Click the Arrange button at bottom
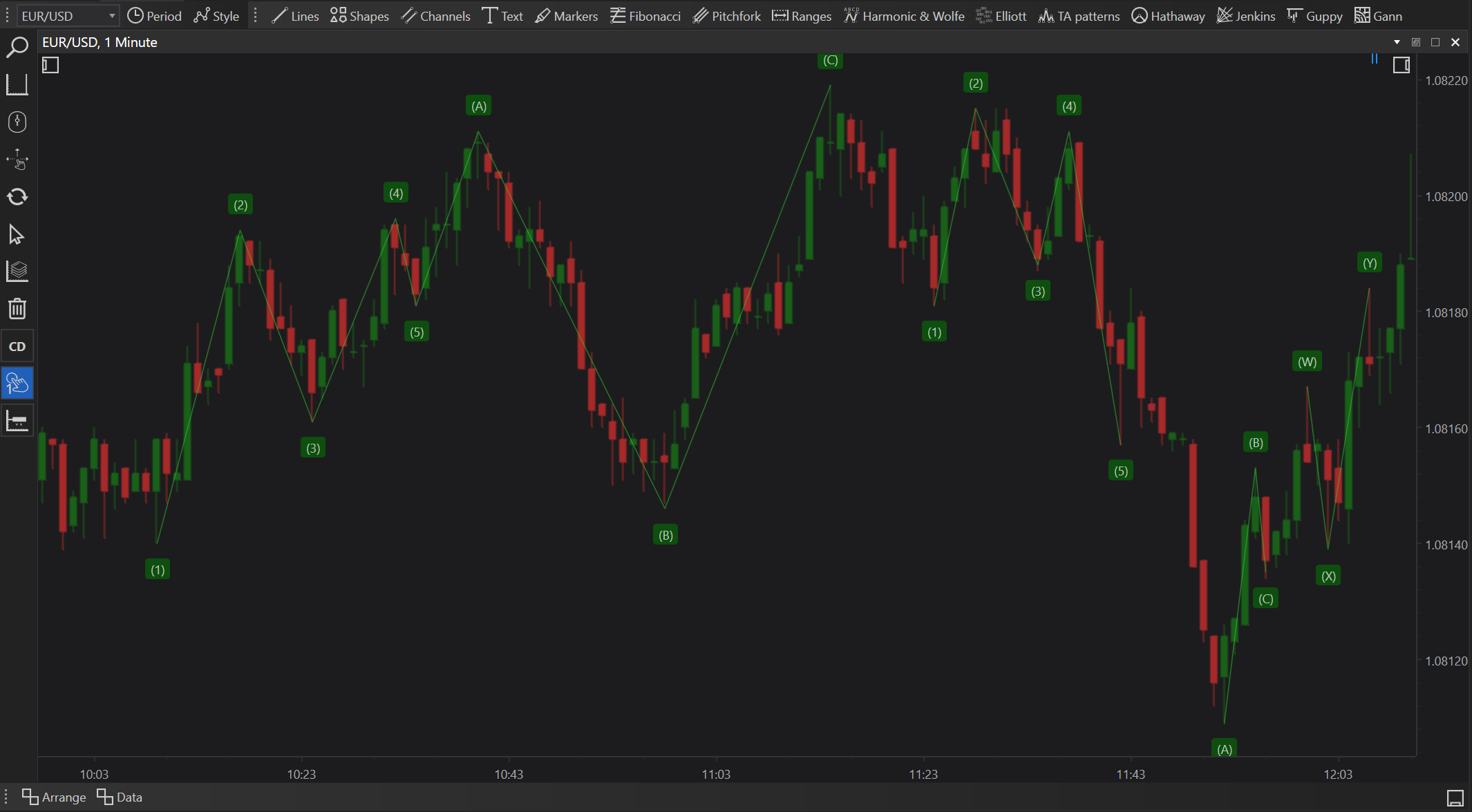 coord(54,797)
